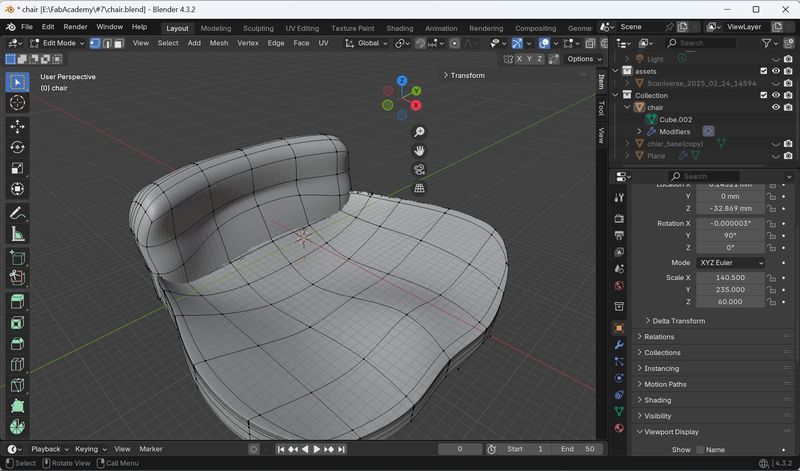This screenshot has height=471, width=800.
Task: Activate the Measure tool
Action: pos(17,234)
